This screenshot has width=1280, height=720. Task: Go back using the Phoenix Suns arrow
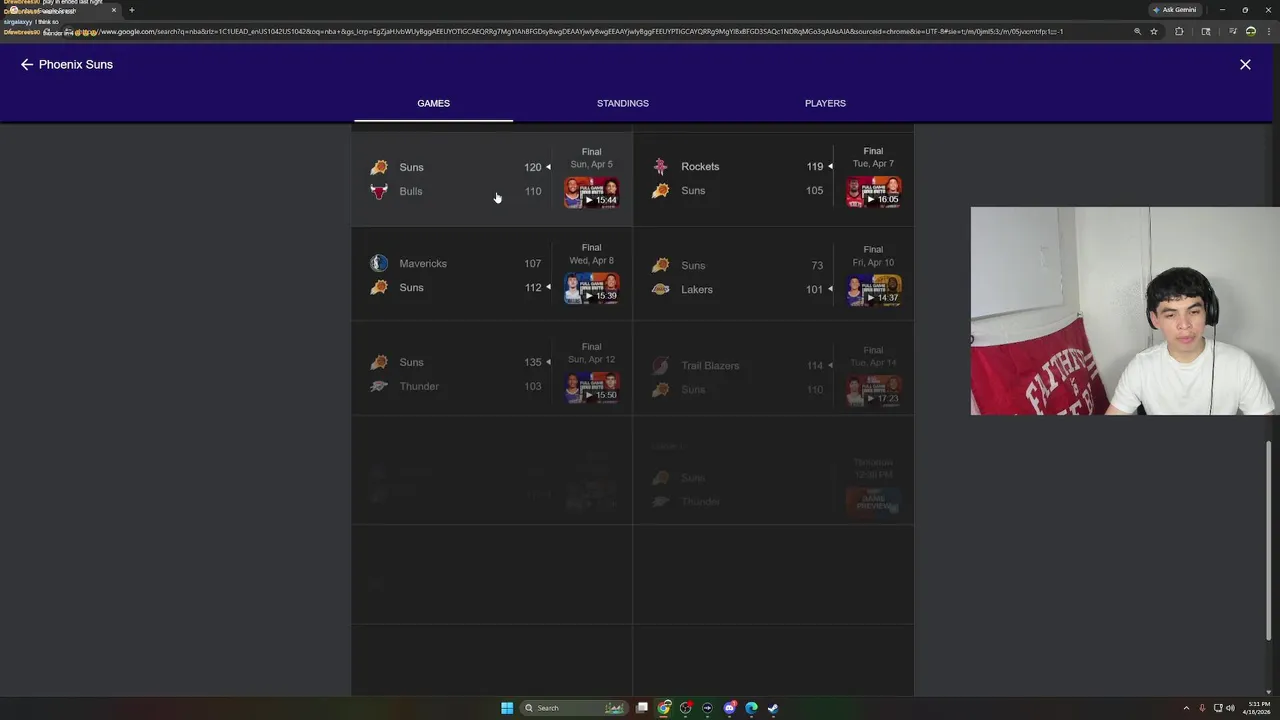pos(27,64)
